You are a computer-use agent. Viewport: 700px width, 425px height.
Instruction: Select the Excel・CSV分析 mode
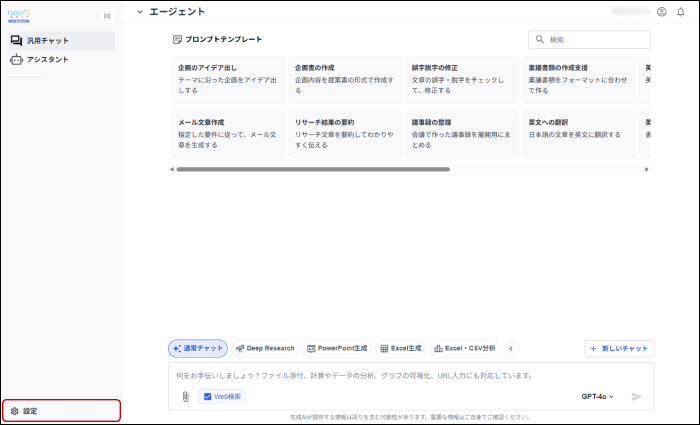[x=465, y=349]
